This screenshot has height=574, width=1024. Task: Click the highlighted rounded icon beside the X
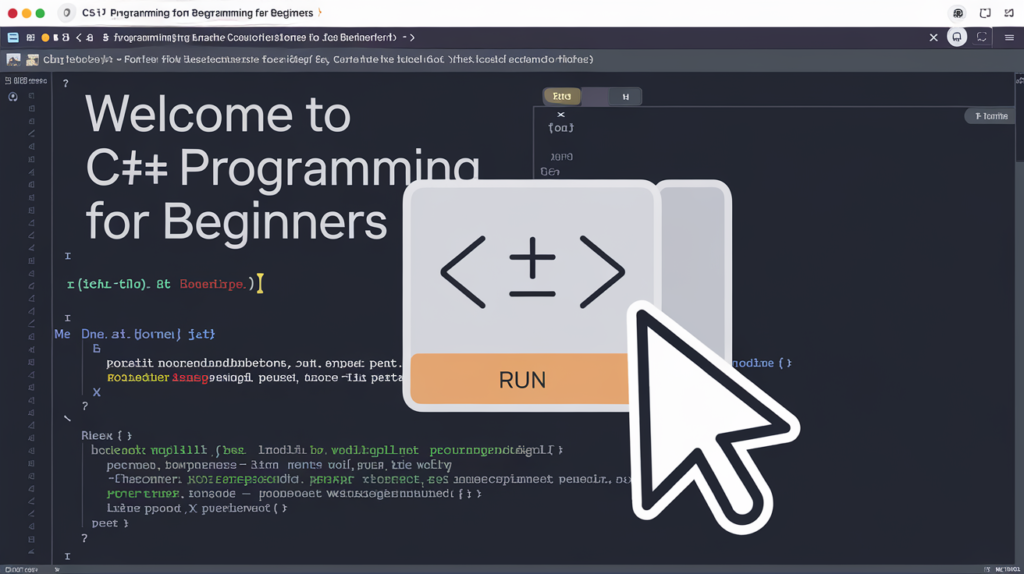[957, 37]
